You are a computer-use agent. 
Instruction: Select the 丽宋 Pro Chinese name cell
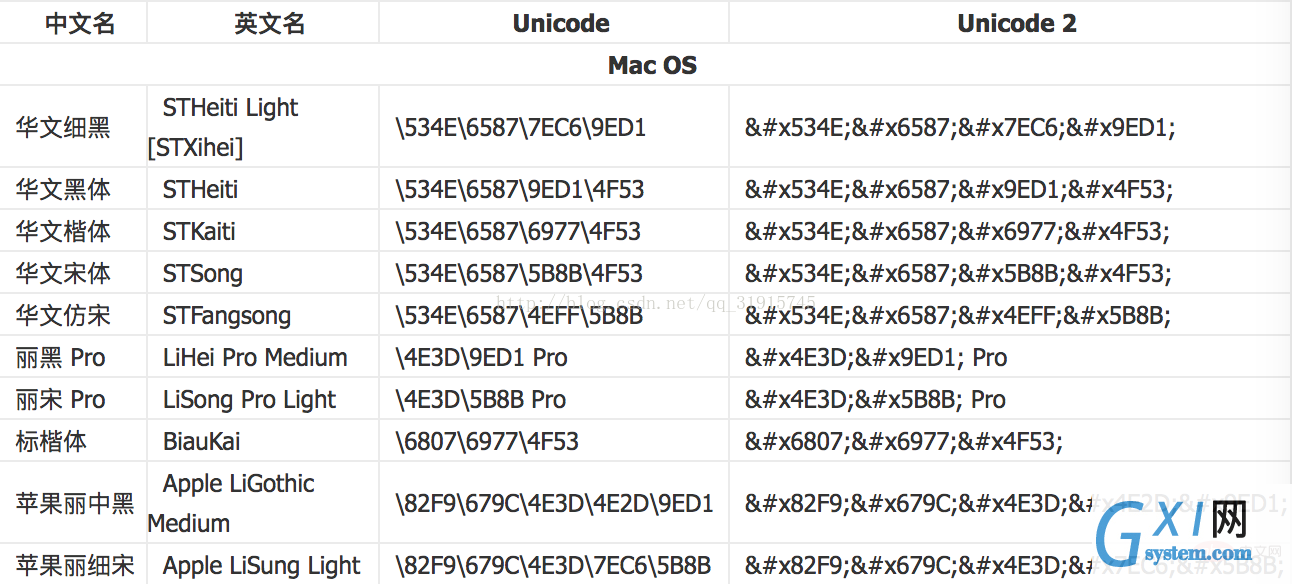(x=73, y=399)
